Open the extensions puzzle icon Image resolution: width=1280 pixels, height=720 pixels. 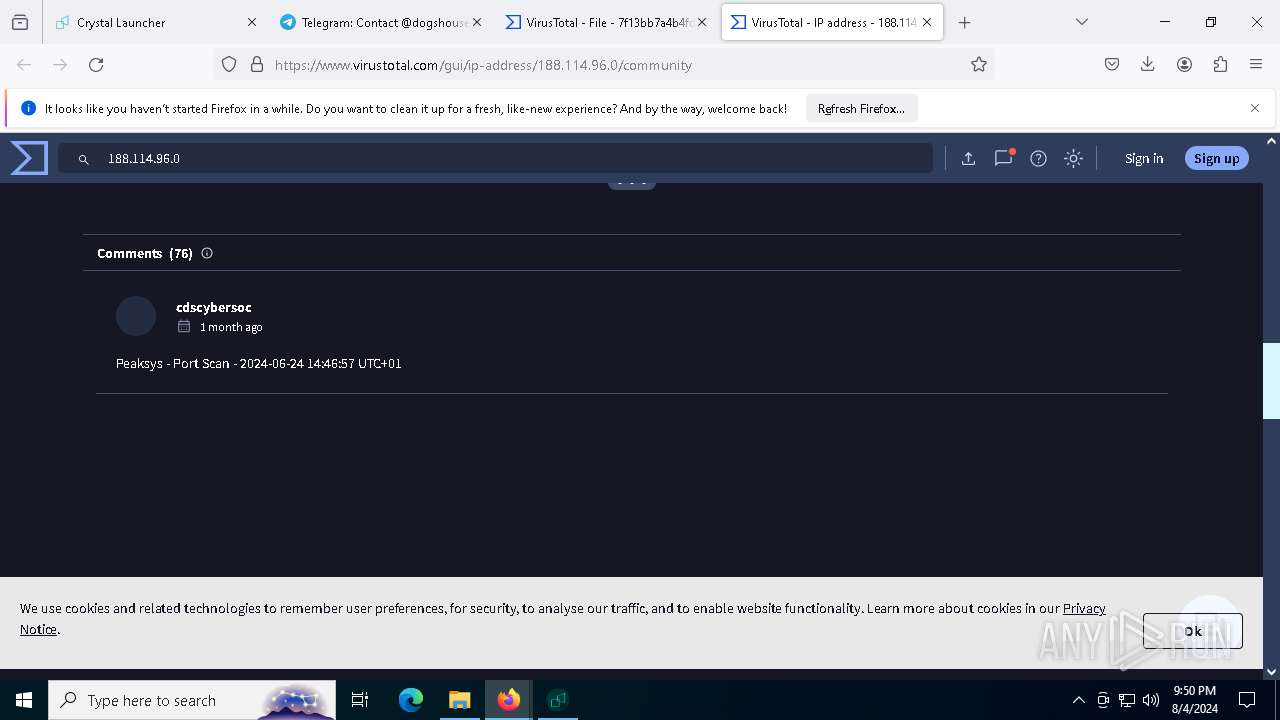tap(1220, 64)
